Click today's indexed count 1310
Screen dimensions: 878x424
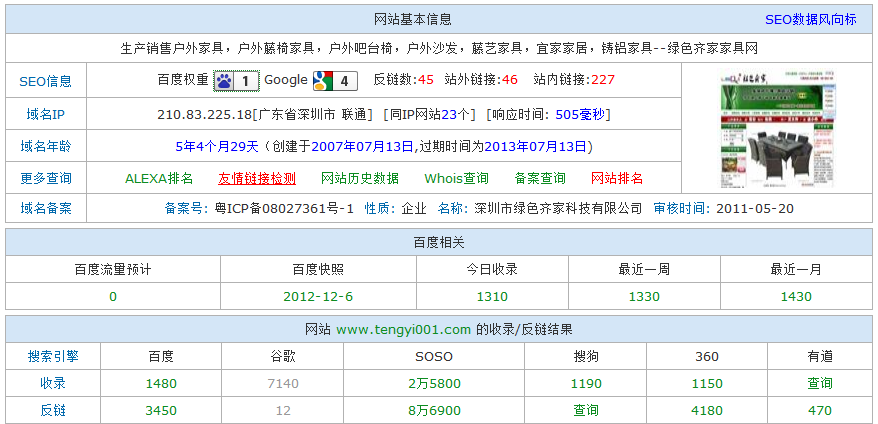(492, 297)
